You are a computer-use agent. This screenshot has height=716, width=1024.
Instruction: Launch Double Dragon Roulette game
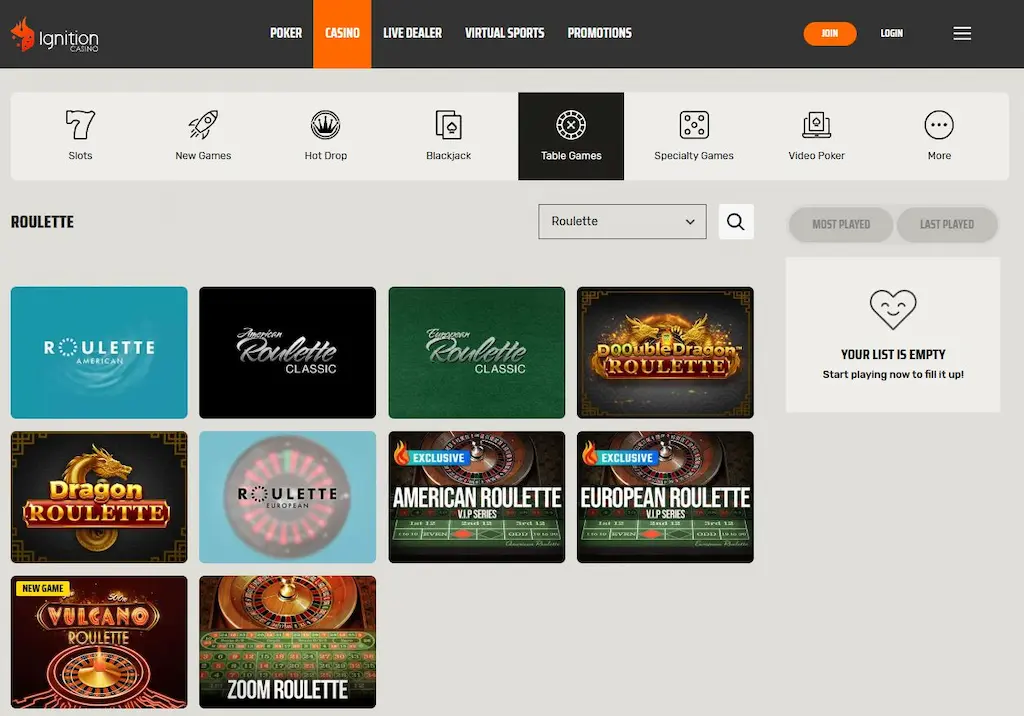point(665,353)
